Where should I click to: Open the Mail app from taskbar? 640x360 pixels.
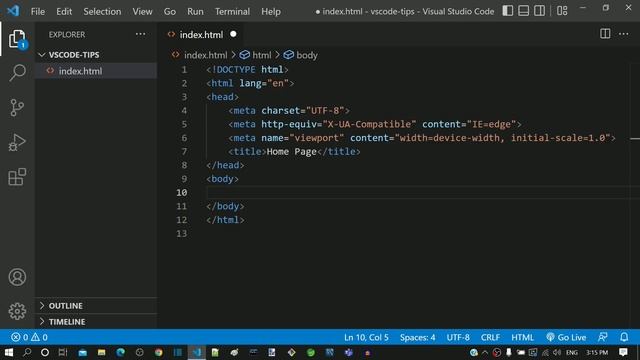pos(83,352)
